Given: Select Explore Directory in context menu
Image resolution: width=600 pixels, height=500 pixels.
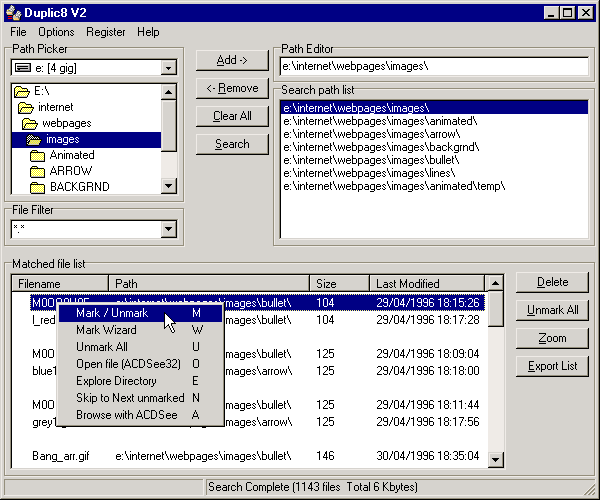Looking at the screenshot, I should pos(116,381).
